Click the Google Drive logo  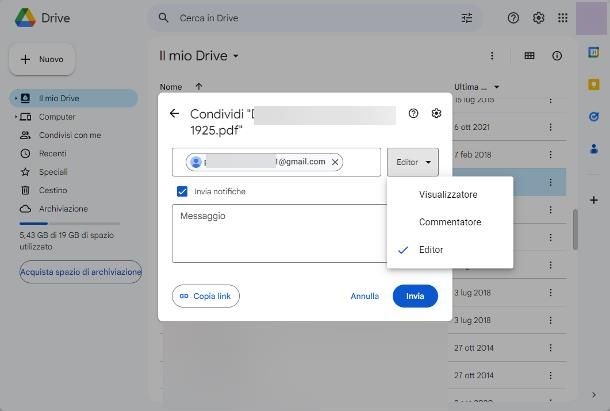[25, 18]
